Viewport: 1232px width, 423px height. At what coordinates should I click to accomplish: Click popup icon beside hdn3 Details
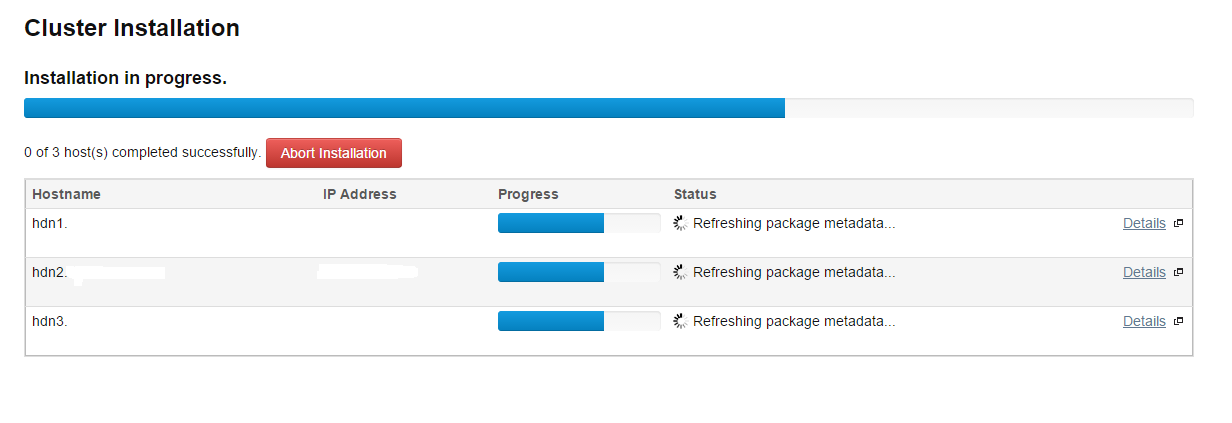pos(1178,321)
